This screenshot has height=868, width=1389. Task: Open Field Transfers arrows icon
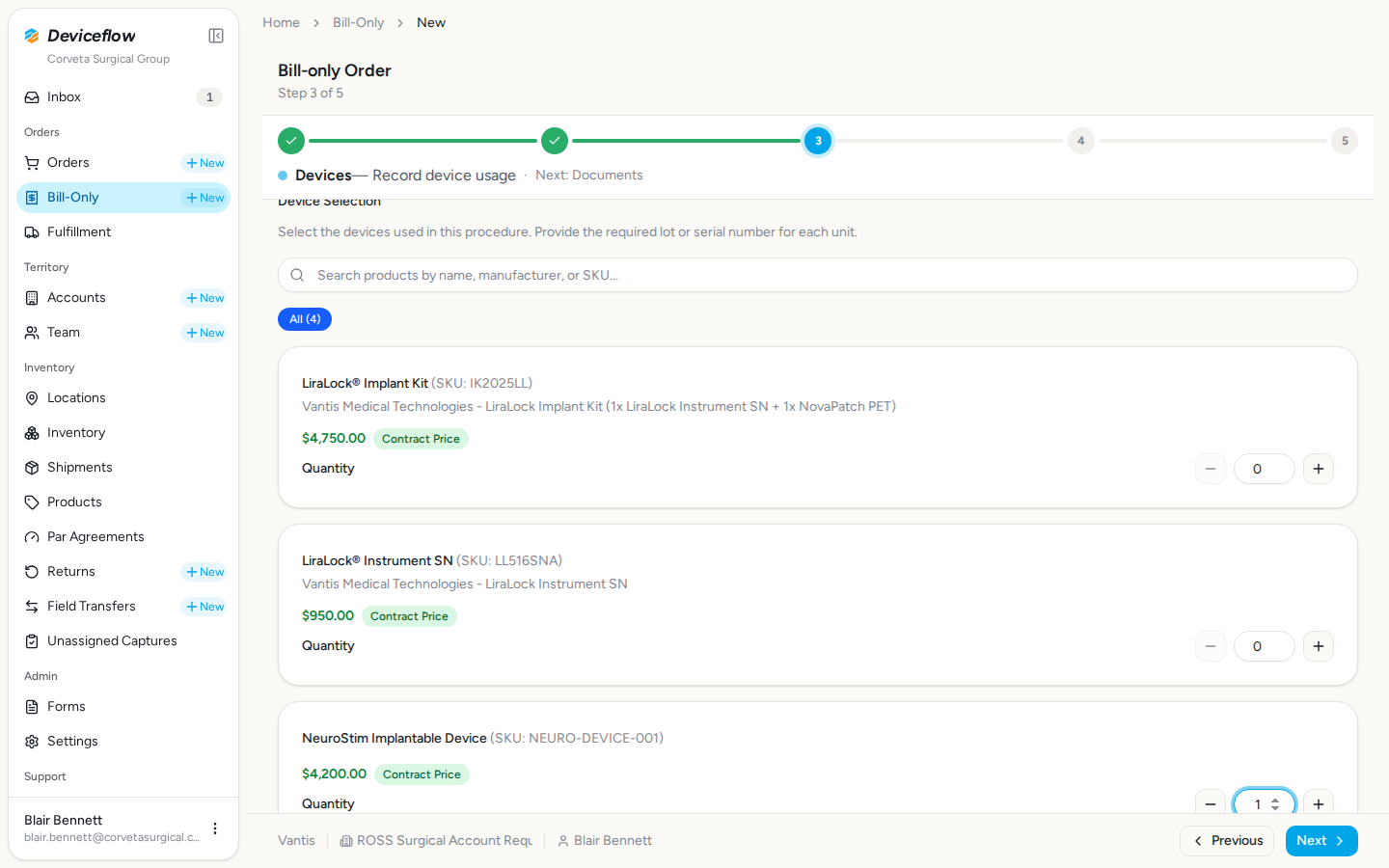coord(32,607)
